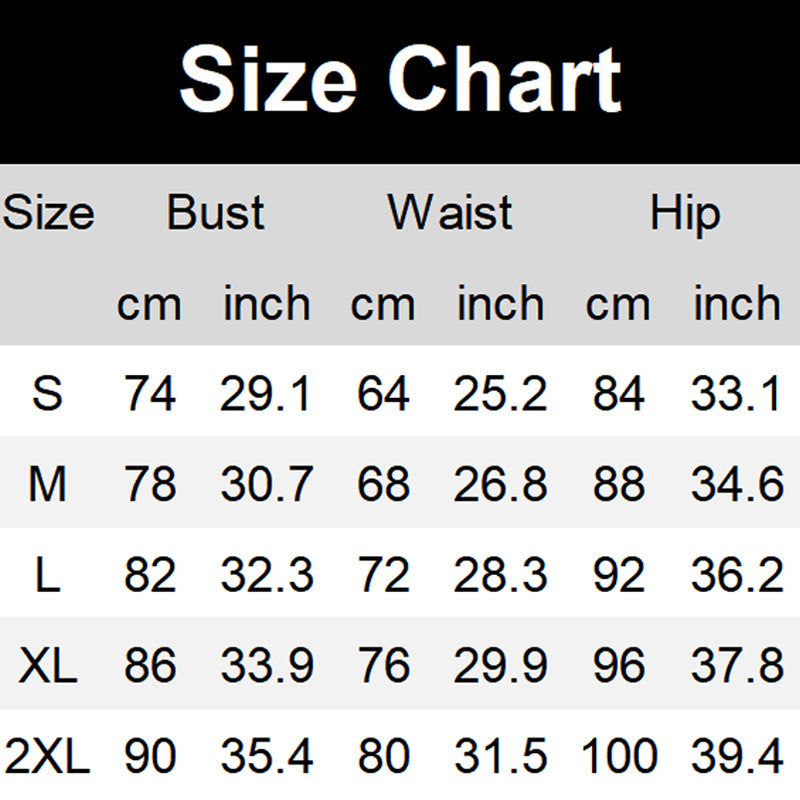Image resolution: width=800 pixels, height=800 pixels.
Task: Select the 39.4 inch hip value
Action: click(736, 757)
